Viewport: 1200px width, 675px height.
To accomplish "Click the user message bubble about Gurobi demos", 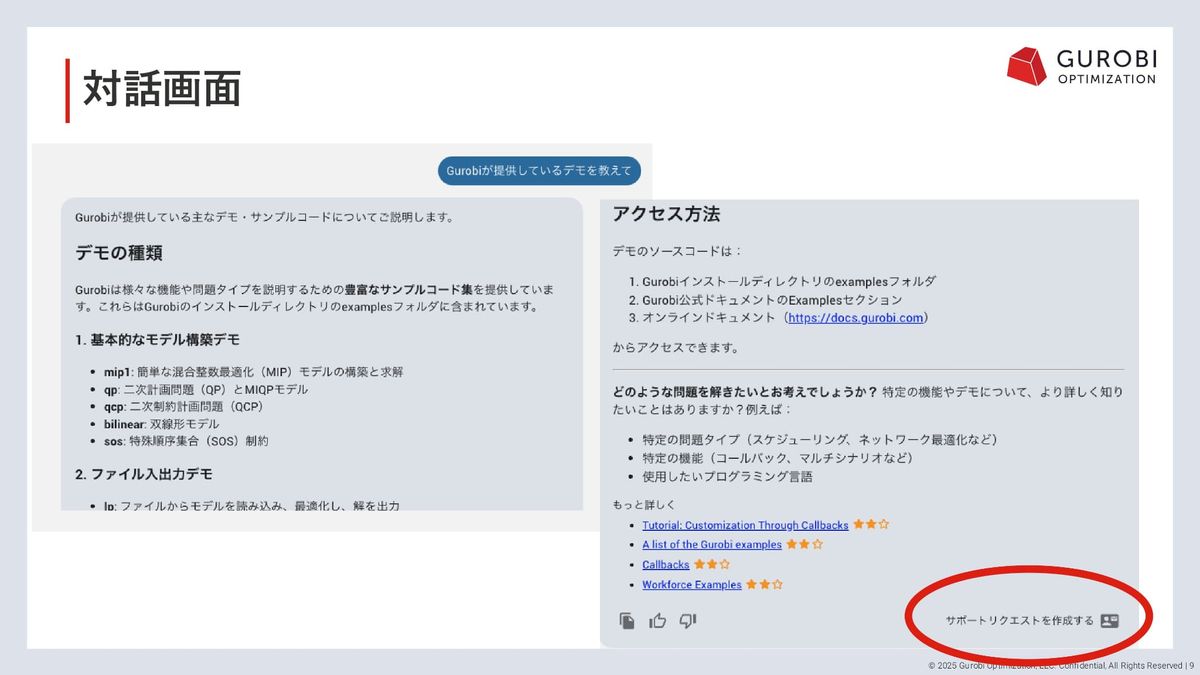I will pos(539,171).
